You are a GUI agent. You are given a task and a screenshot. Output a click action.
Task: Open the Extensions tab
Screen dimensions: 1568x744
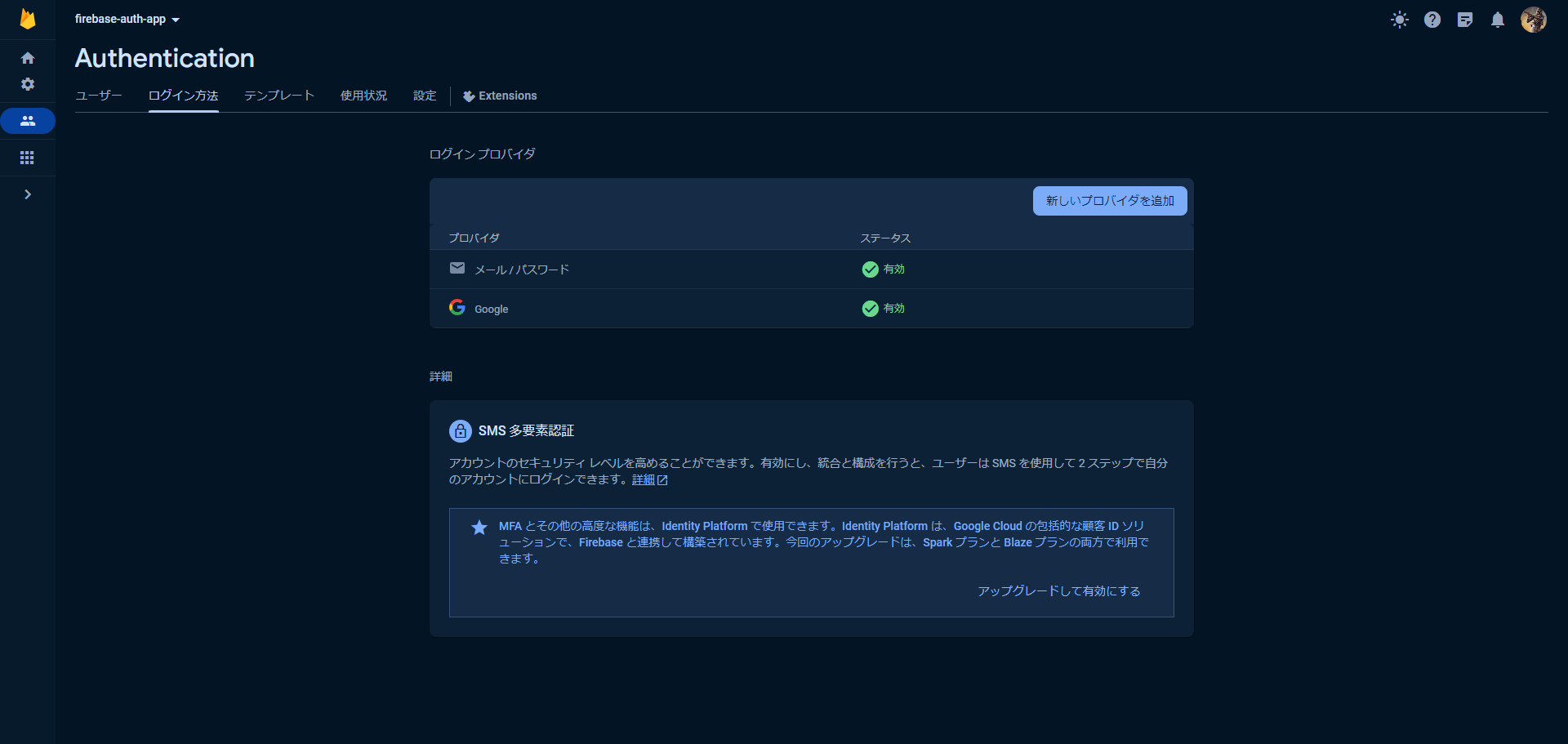(500, 96)
